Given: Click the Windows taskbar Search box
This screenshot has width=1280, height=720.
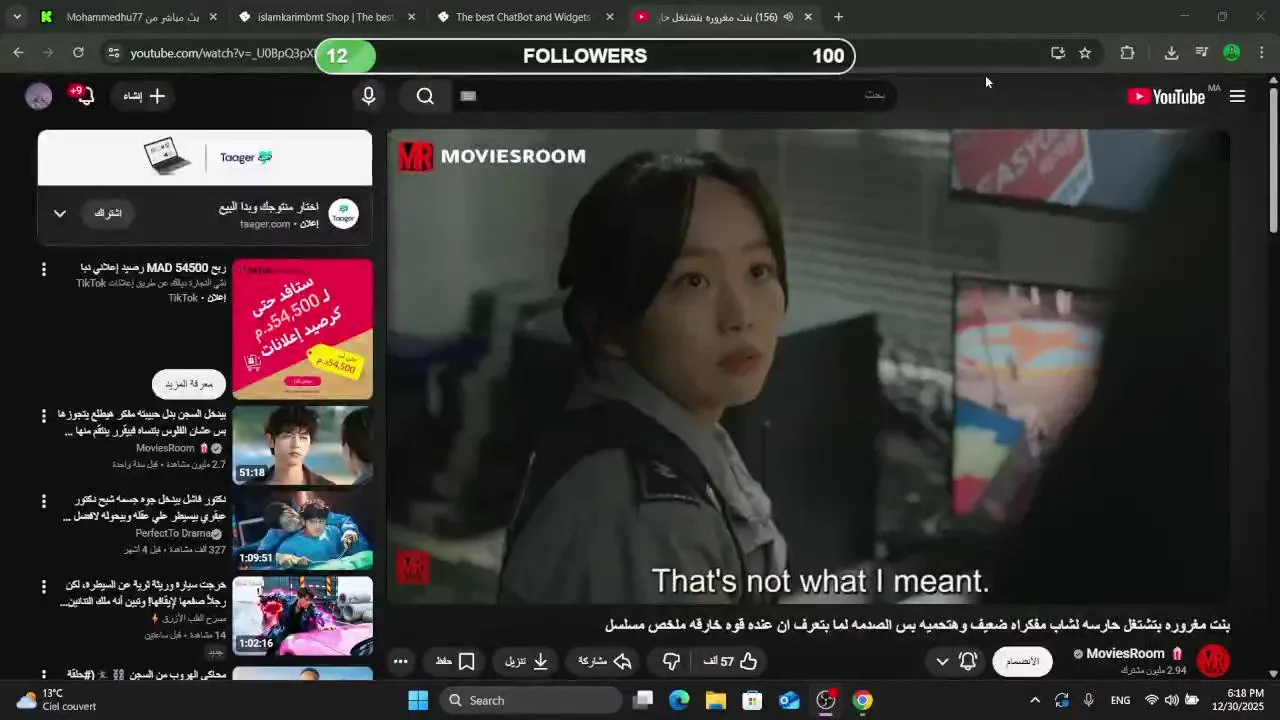Looking at the screenshot, I should pyautogui.click(x=531, y=700).
